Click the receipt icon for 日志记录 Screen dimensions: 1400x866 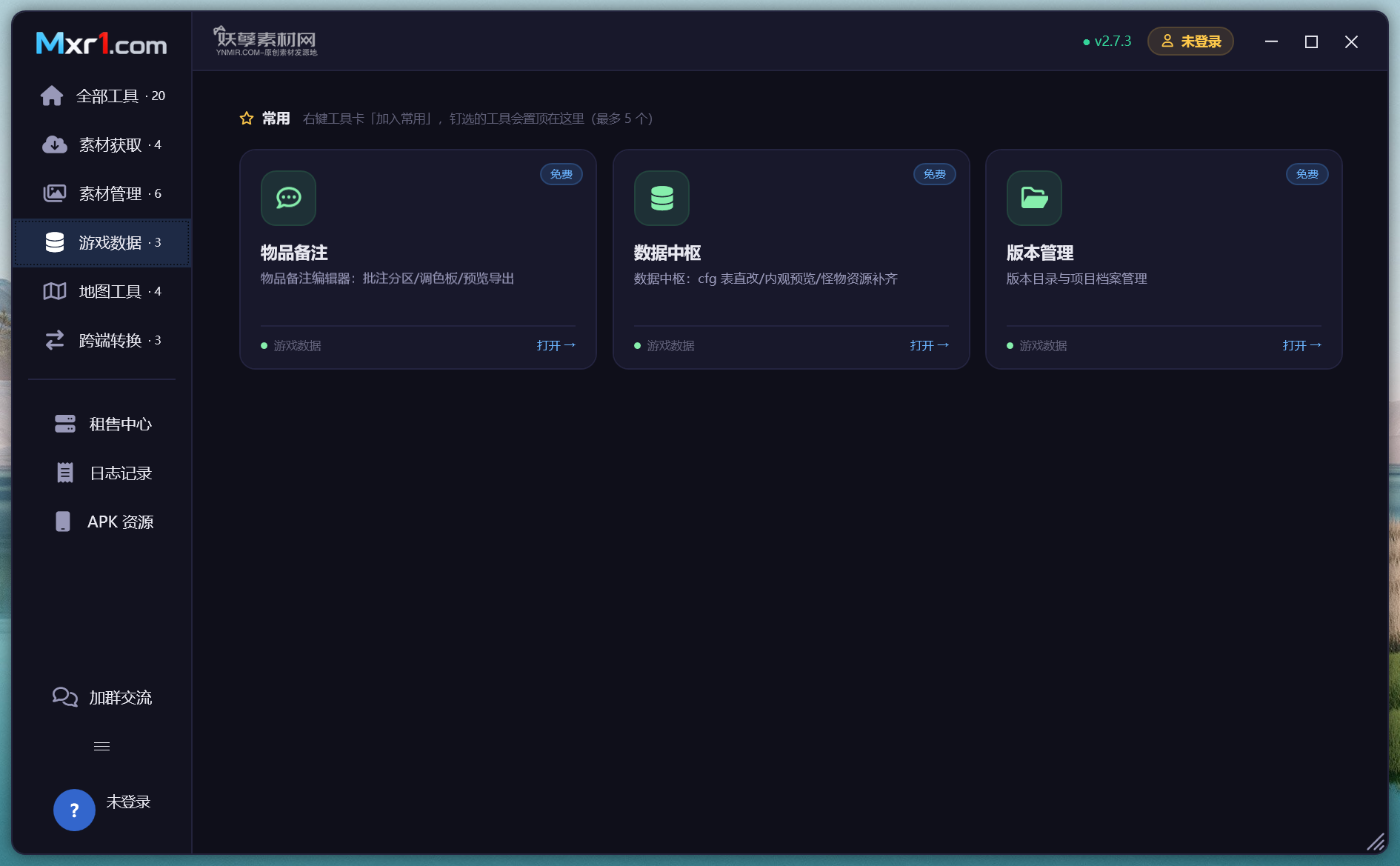coord(65,473)
